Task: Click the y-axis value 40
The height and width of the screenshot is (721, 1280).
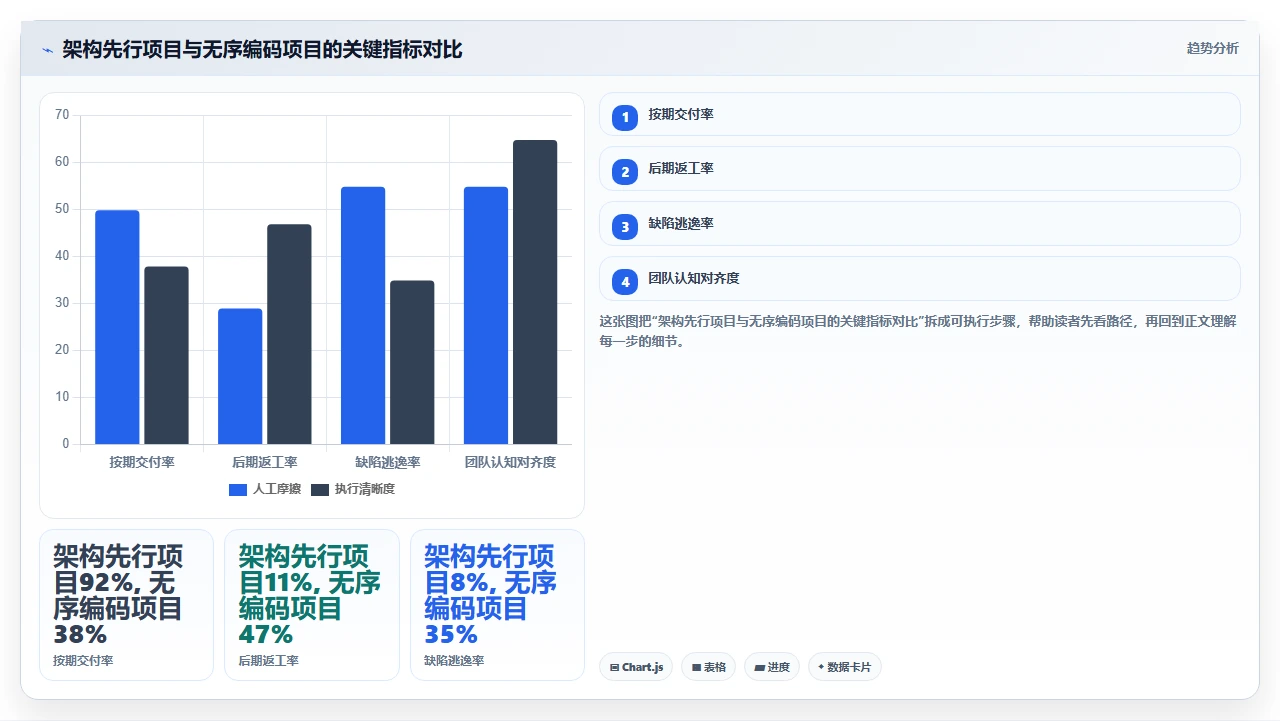Action: 62,256
